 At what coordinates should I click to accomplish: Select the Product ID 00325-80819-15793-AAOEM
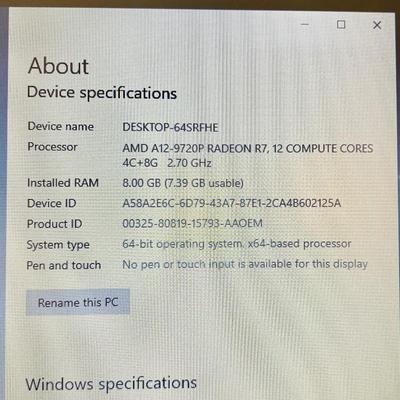click(x=192, y=223)
